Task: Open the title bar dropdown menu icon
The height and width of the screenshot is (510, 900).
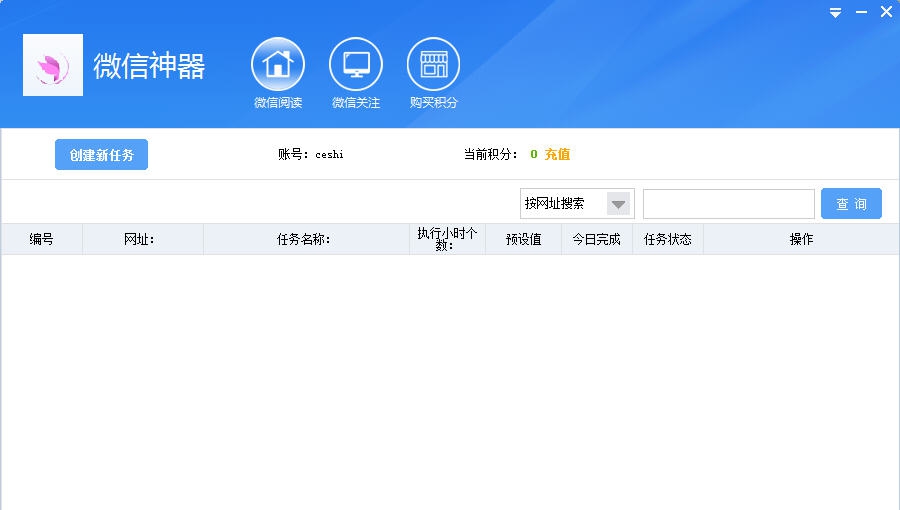Action: tap(836, 12)
